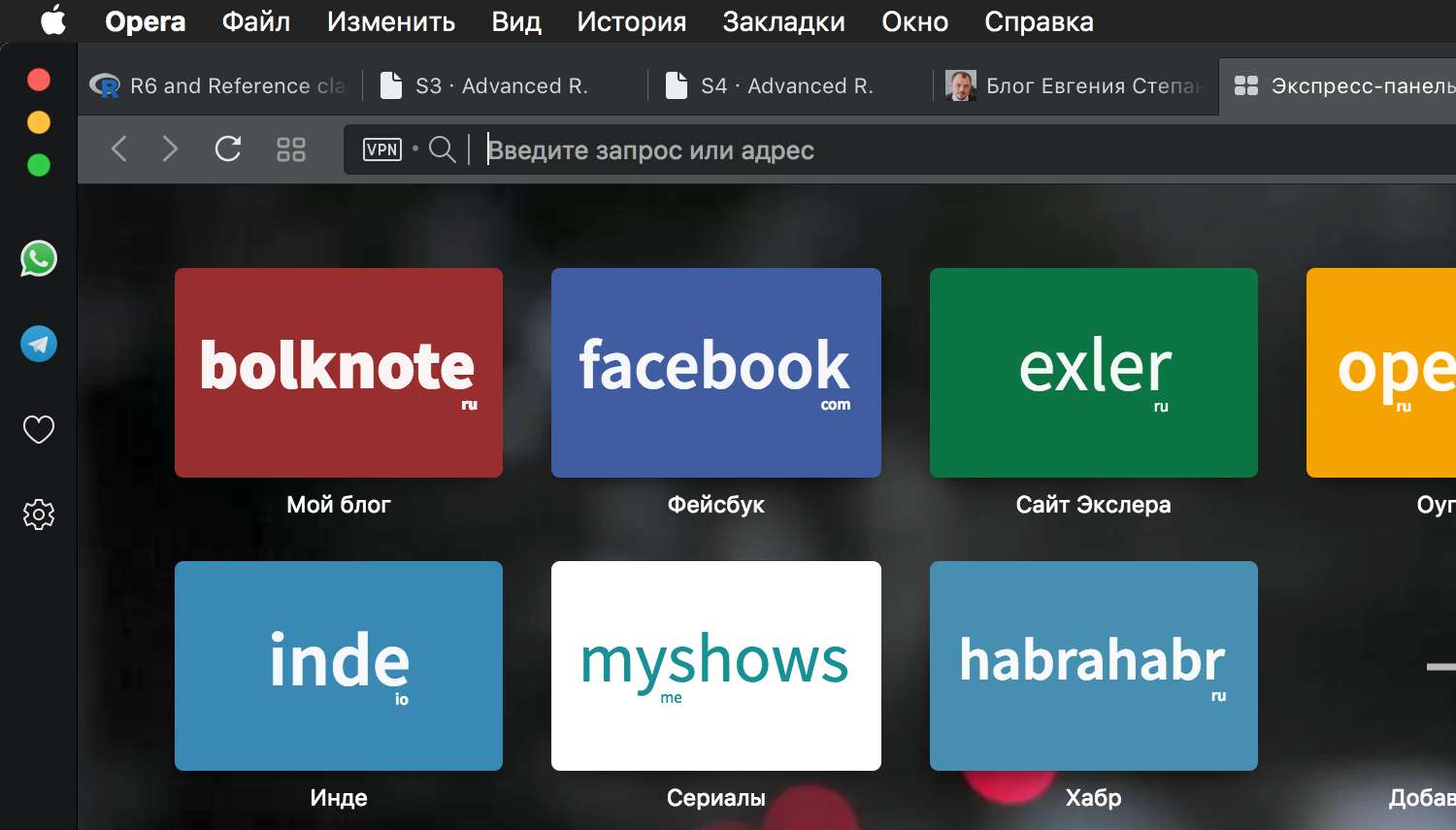The height and width of the screenshot is (830, 1456).
Task: Switch to S3 · Advanced R. tab
Action: click(x=505, y=85)
